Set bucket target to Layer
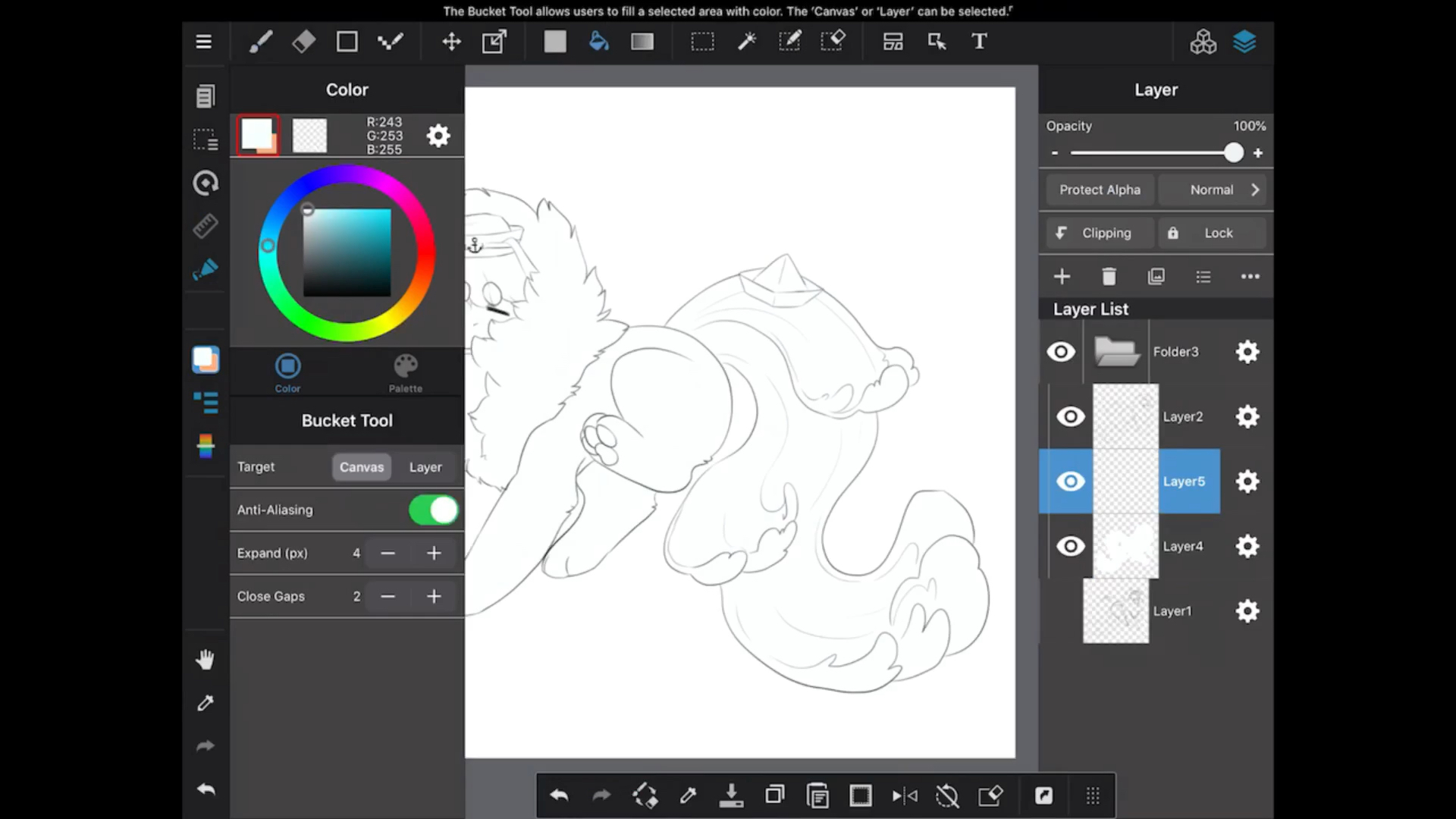 [425, 467]
